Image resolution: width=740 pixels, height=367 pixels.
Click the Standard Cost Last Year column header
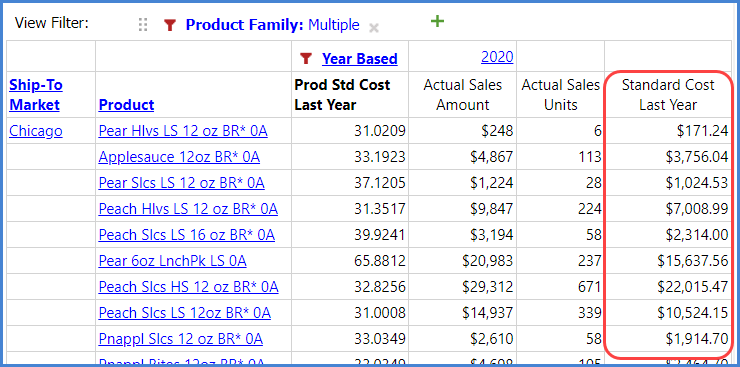[668, 95]
